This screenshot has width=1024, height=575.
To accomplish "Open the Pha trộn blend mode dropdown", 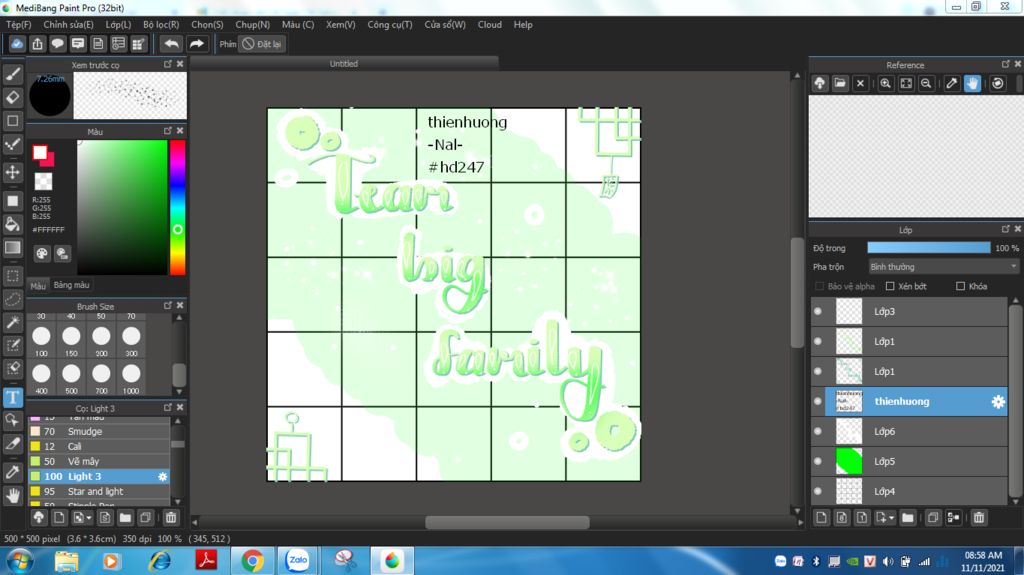I will click(943, 267).
